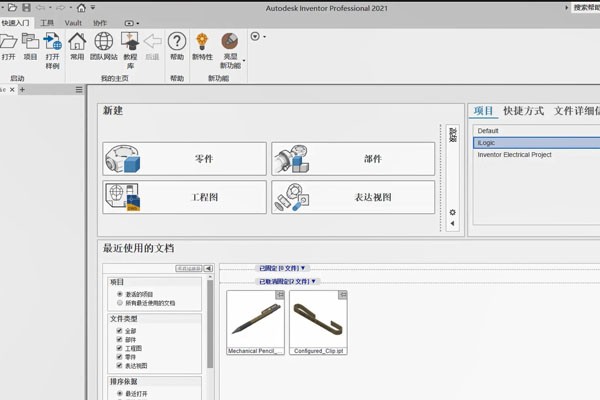The width and height of the screenshot is (600, 400).
Task: Click the quick access open-folder icon
Action: point(12,7)
